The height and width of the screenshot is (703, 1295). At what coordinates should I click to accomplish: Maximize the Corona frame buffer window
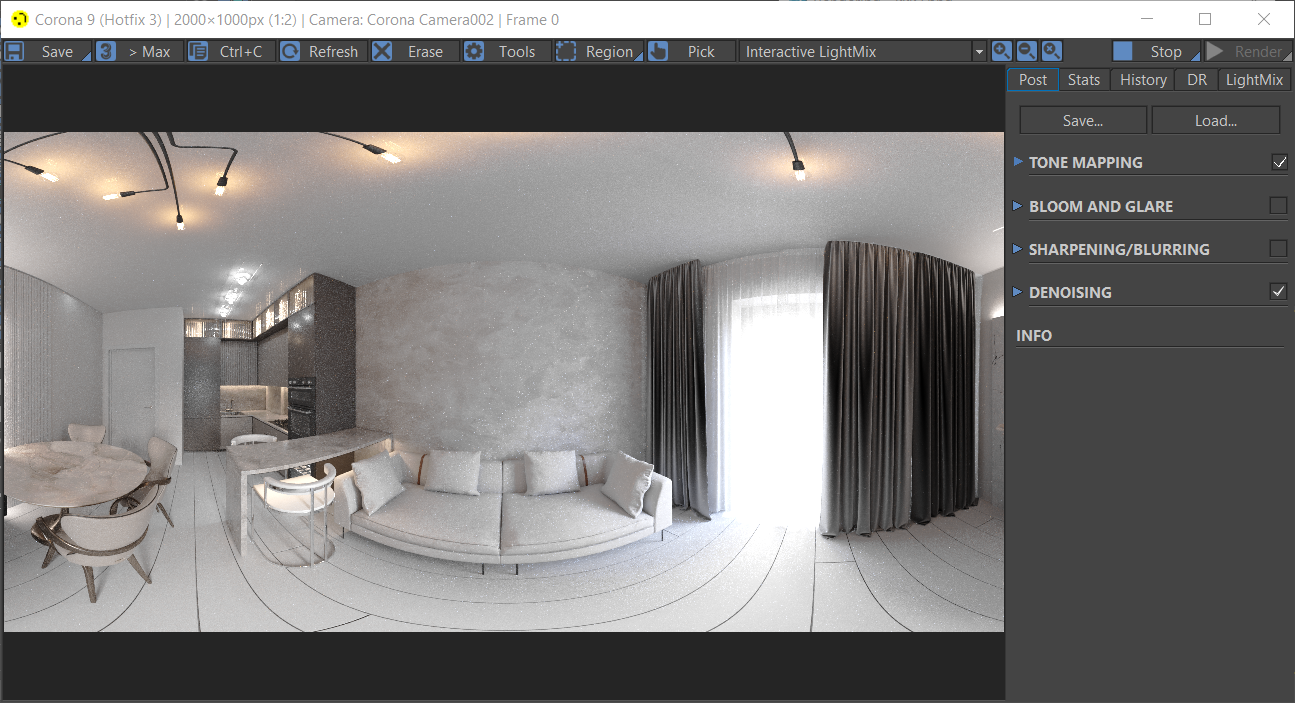click(1205, 19)
